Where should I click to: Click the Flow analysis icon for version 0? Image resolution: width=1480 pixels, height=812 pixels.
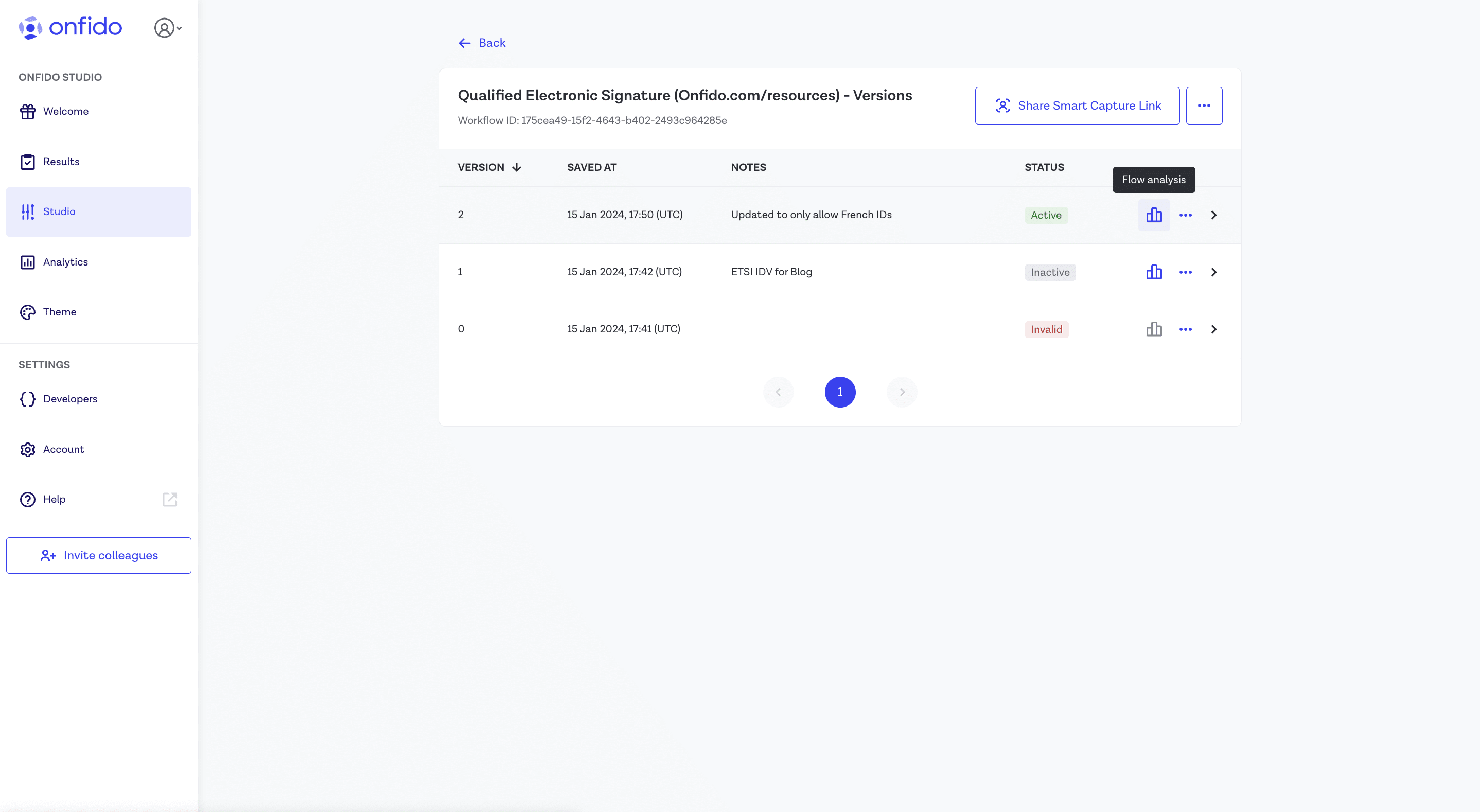coord(1154,329)
